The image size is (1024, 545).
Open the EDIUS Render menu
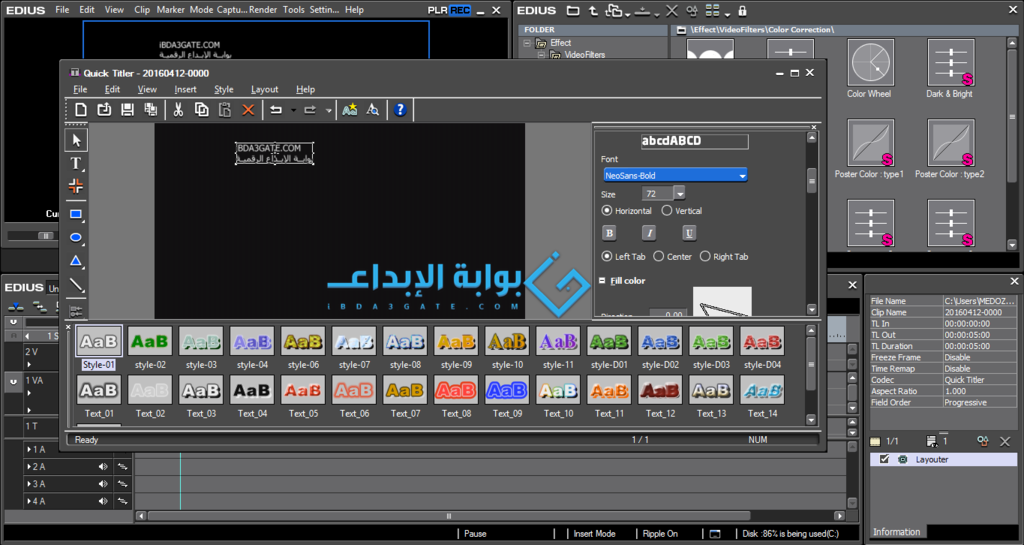pos(263,10)
